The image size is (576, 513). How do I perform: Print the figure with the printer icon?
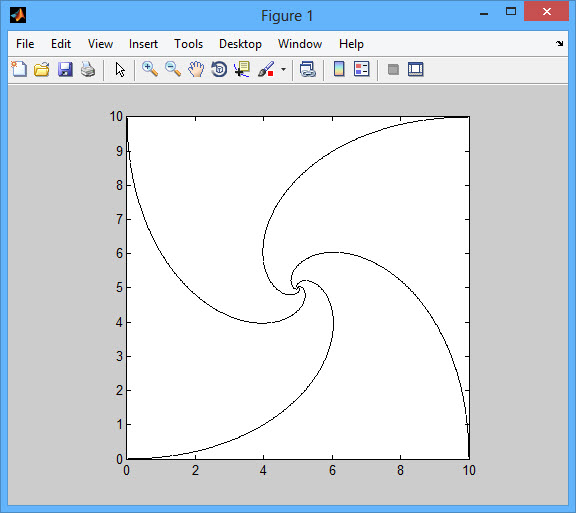coord(88,69)
